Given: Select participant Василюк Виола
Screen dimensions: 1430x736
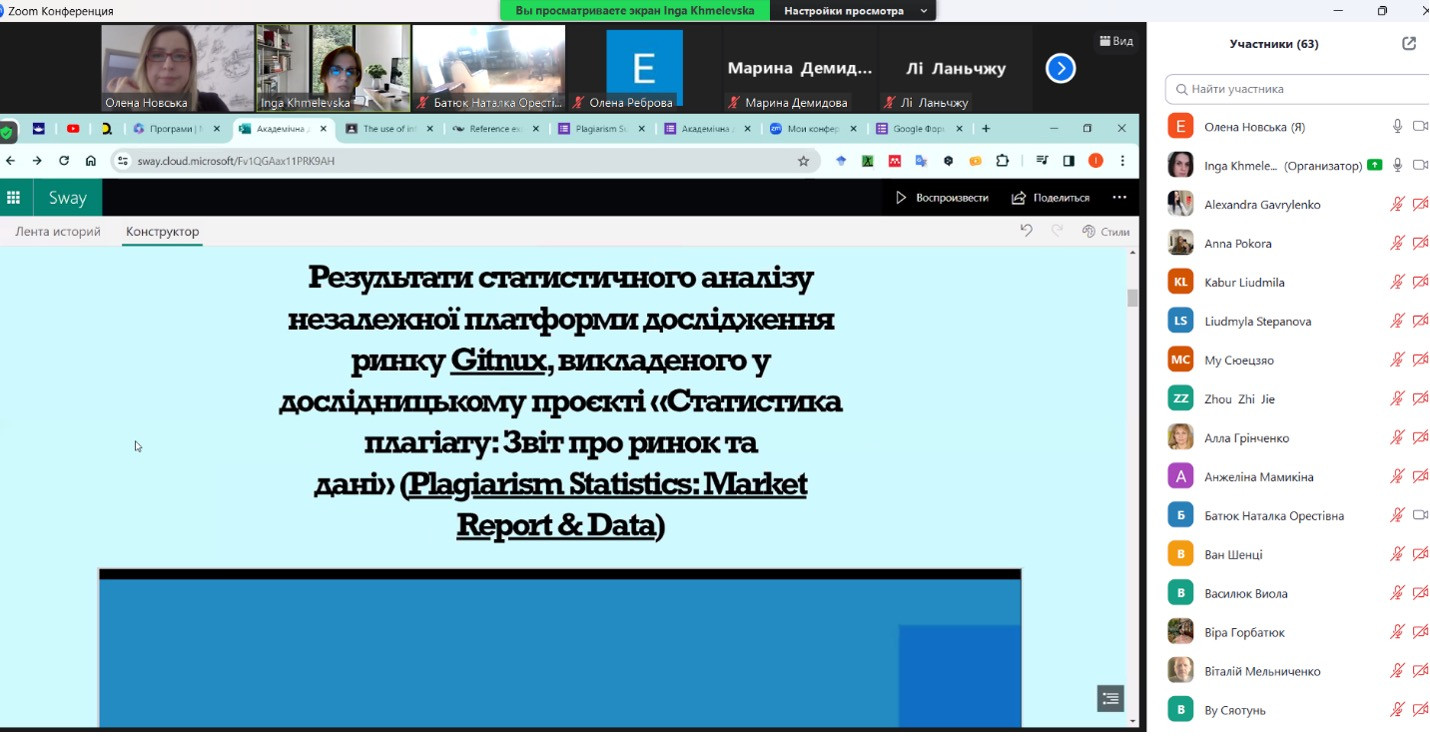Looking at the screenshot, I should [x=1298, y=594].
